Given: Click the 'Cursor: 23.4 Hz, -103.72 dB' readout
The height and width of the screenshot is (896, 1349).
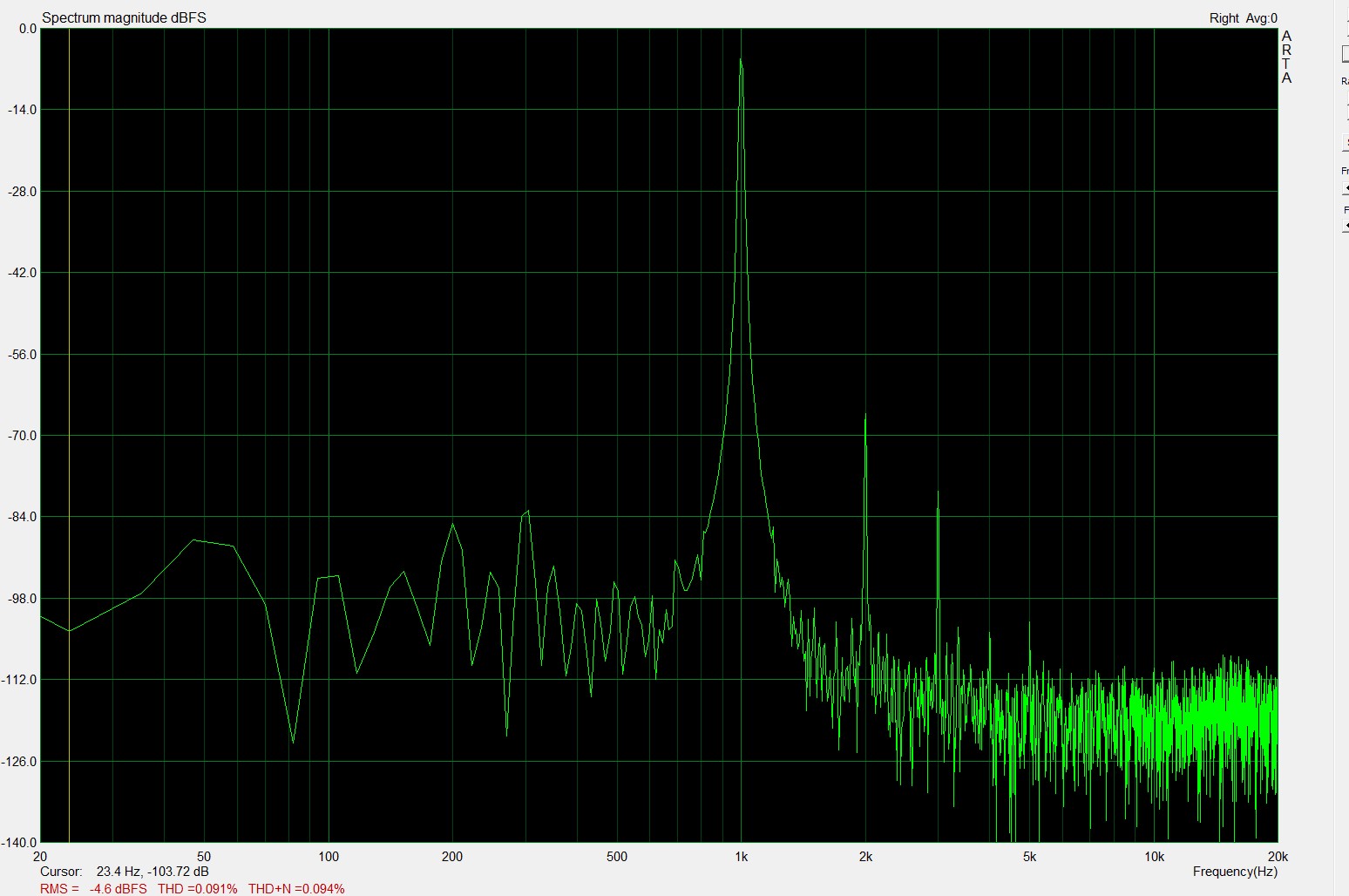Looking at the screenshot, I should point(124,871).
